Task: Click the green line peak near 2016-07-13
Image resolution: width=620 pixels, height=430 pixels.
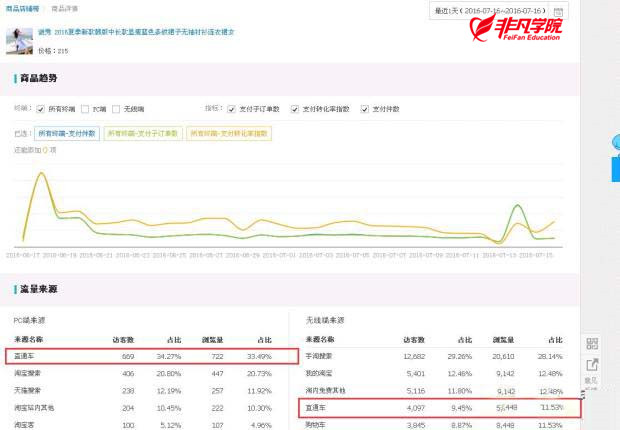Action: point(517,205)
